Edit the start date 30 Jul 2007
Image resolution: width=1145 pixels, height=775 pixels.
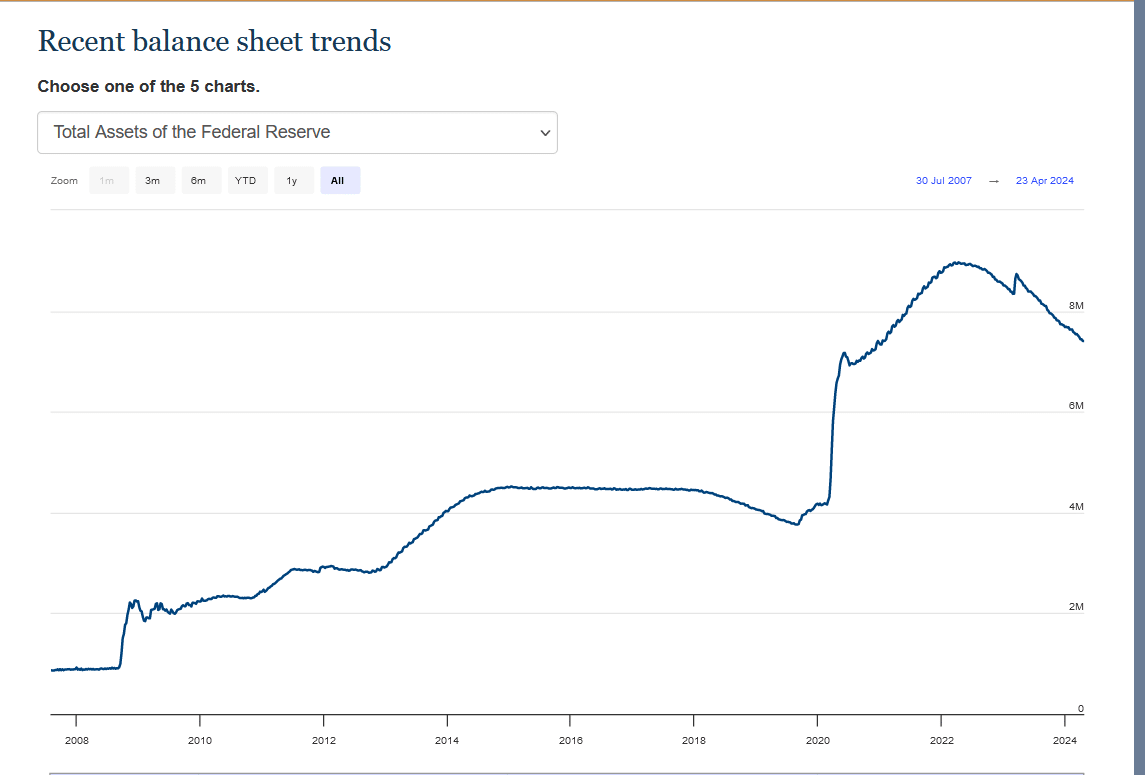tap(943, 180)
